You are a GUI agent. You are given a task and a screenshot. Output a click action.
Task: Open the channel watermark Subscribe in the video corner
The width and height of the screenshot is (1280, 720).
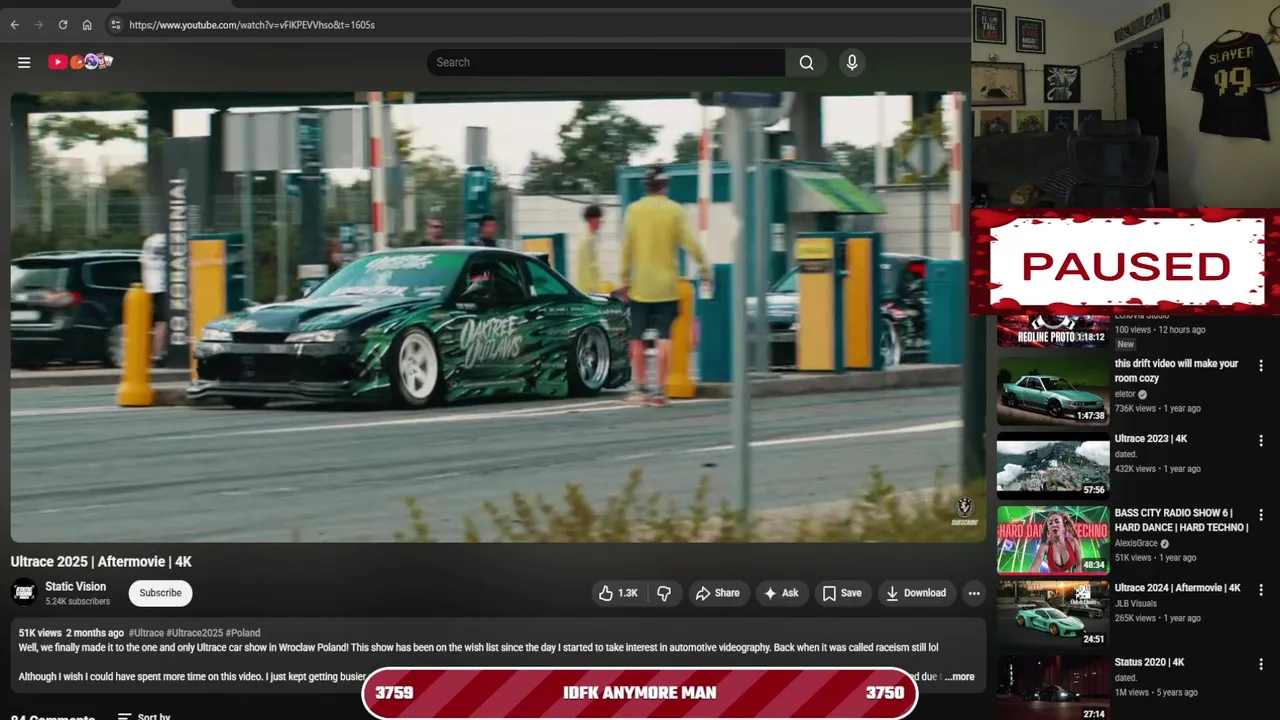click(x=964, y=511)
